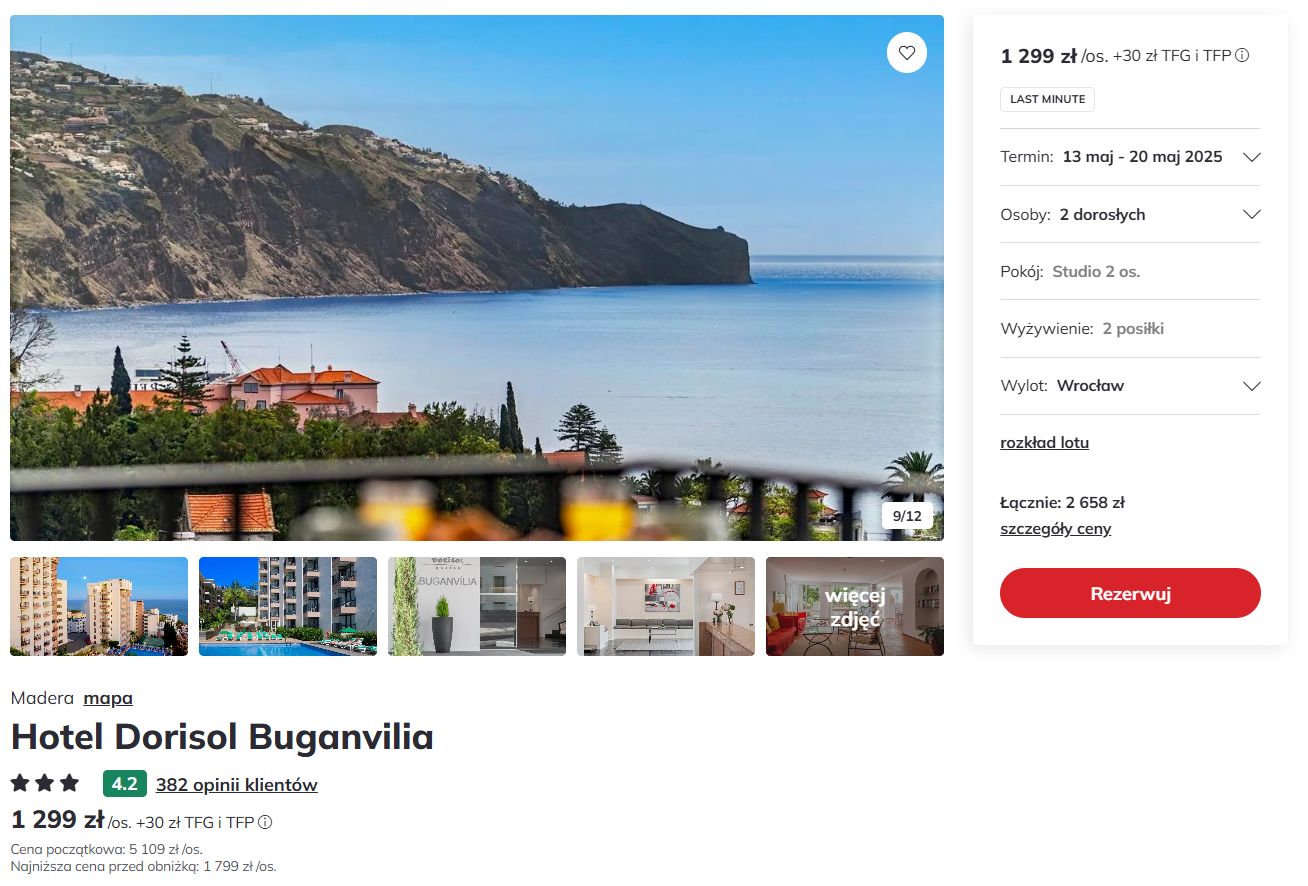Screen dimensions: 1308x886
Task: Click the red Rezerwuj button
Action: [x=1130, y=593]
